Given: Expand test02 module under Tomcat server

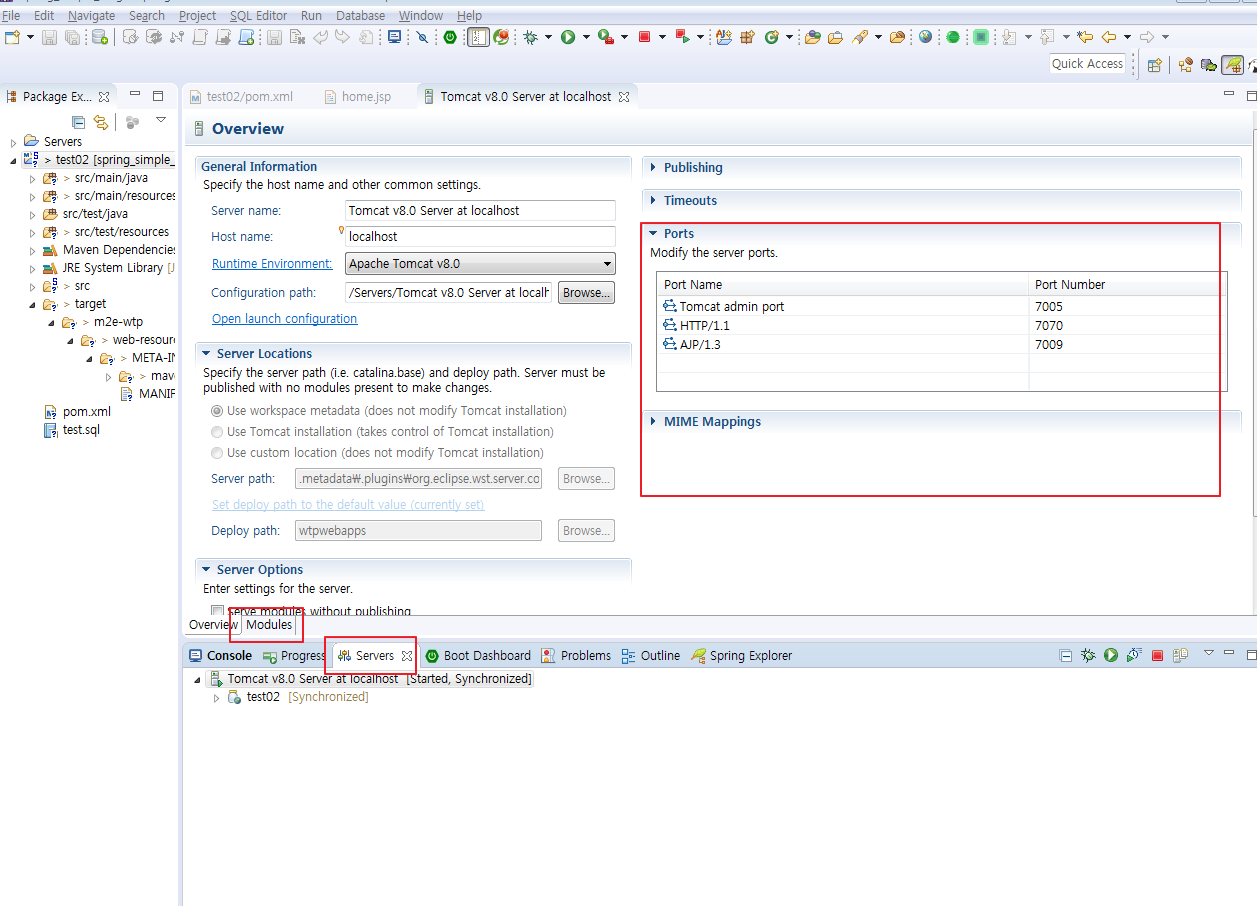Looking at the screenshot, I should point(216,698).
